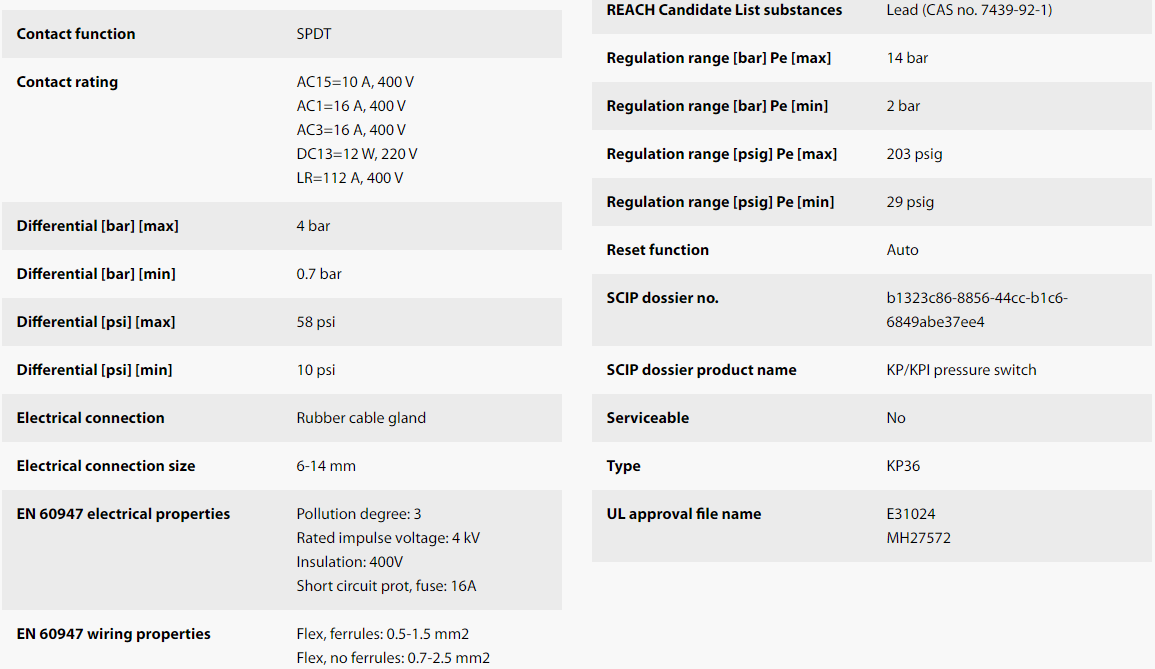Select the Rubber cable gland value
Image resolution: width=1155 pixels, height=669 pixels.
point(361,418)
